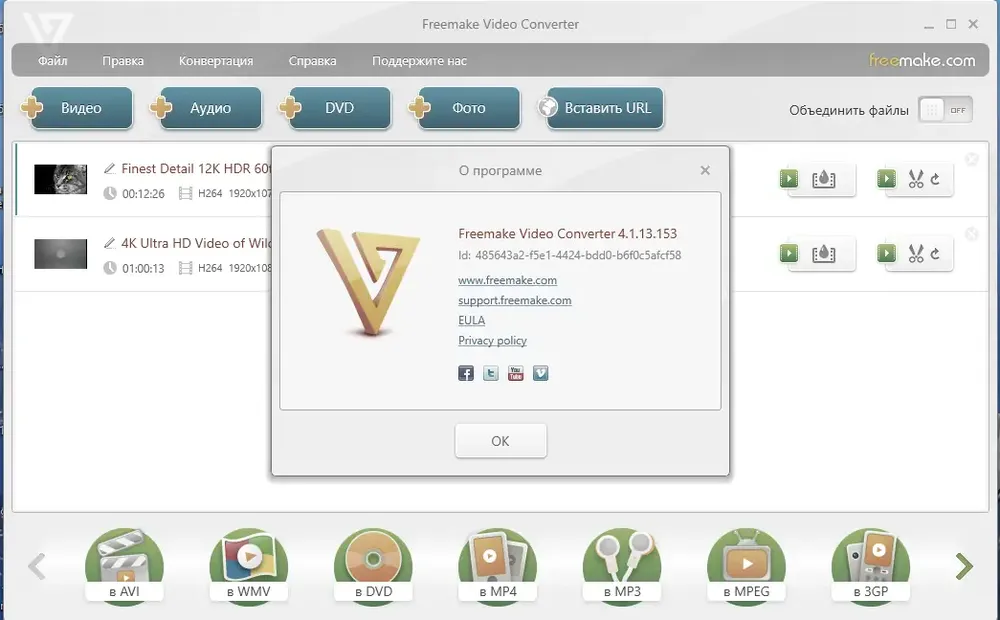Open the Privacy policy link
1000x620 pixels.
pos(492,340)
